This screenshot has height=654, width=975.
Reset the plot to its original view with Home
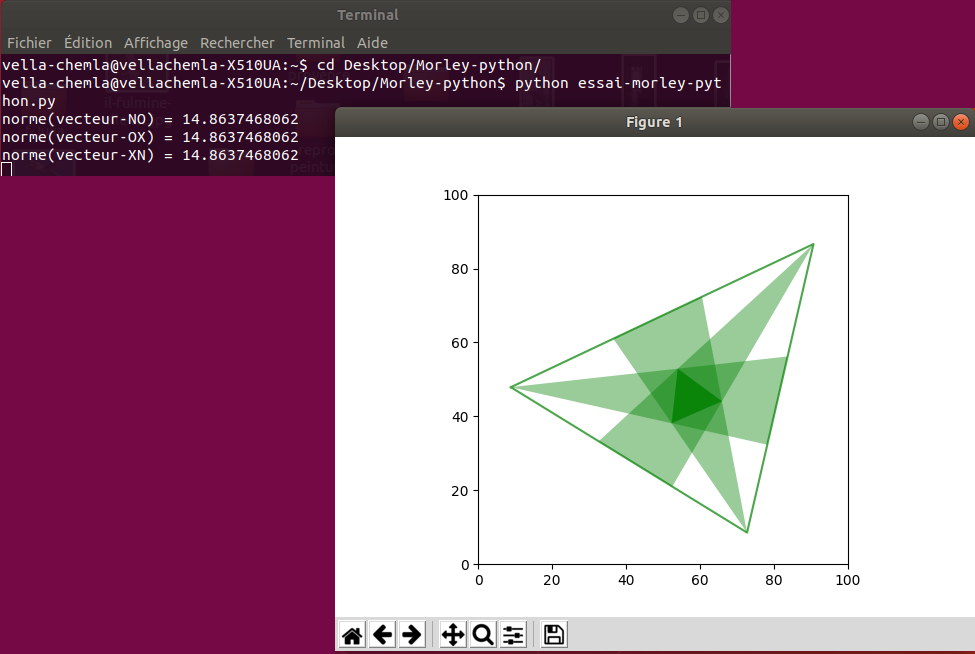pos(352,635)
